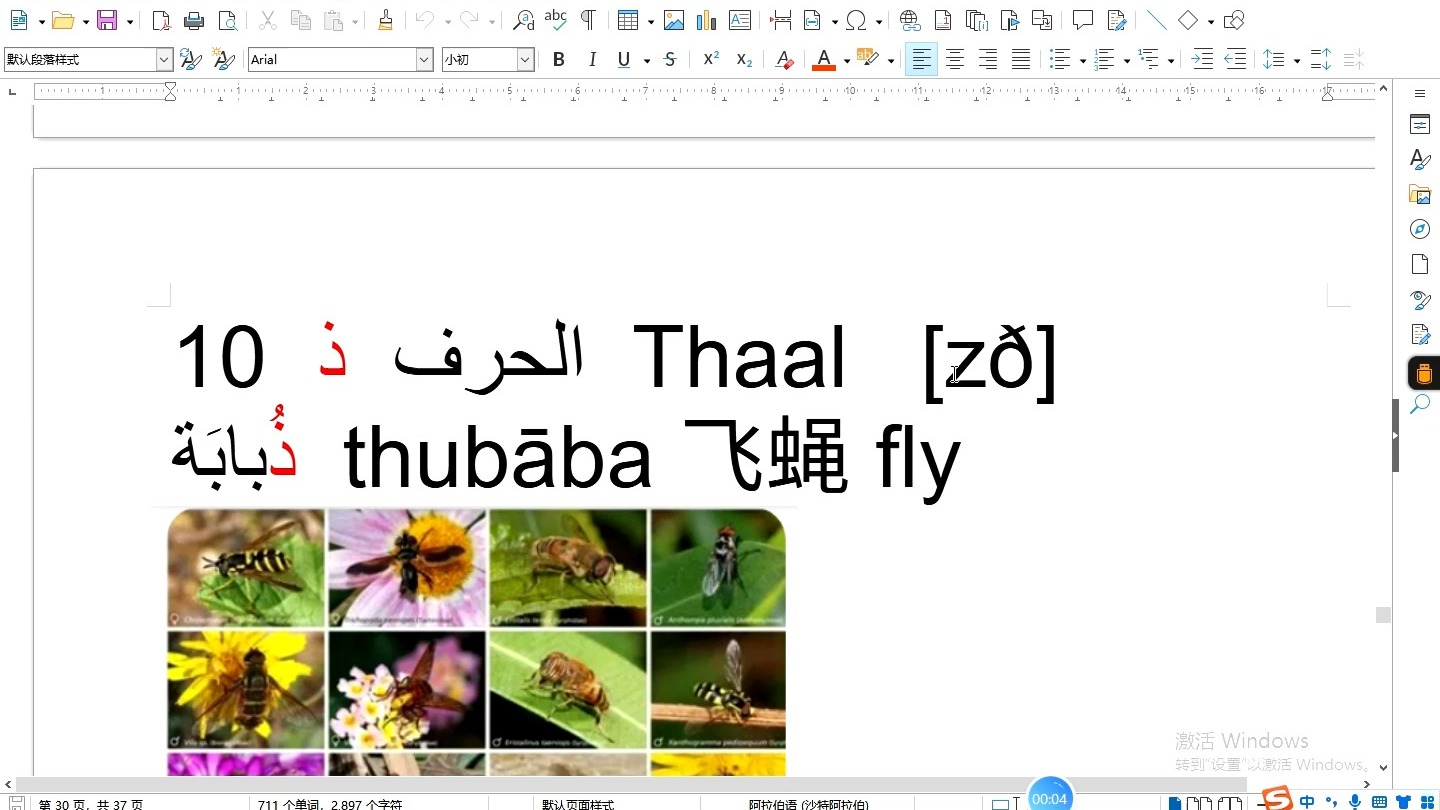The height and width of the screenshot is (810, 1440).
Task: Click the text language in status bar
Action: pos(809,804)
